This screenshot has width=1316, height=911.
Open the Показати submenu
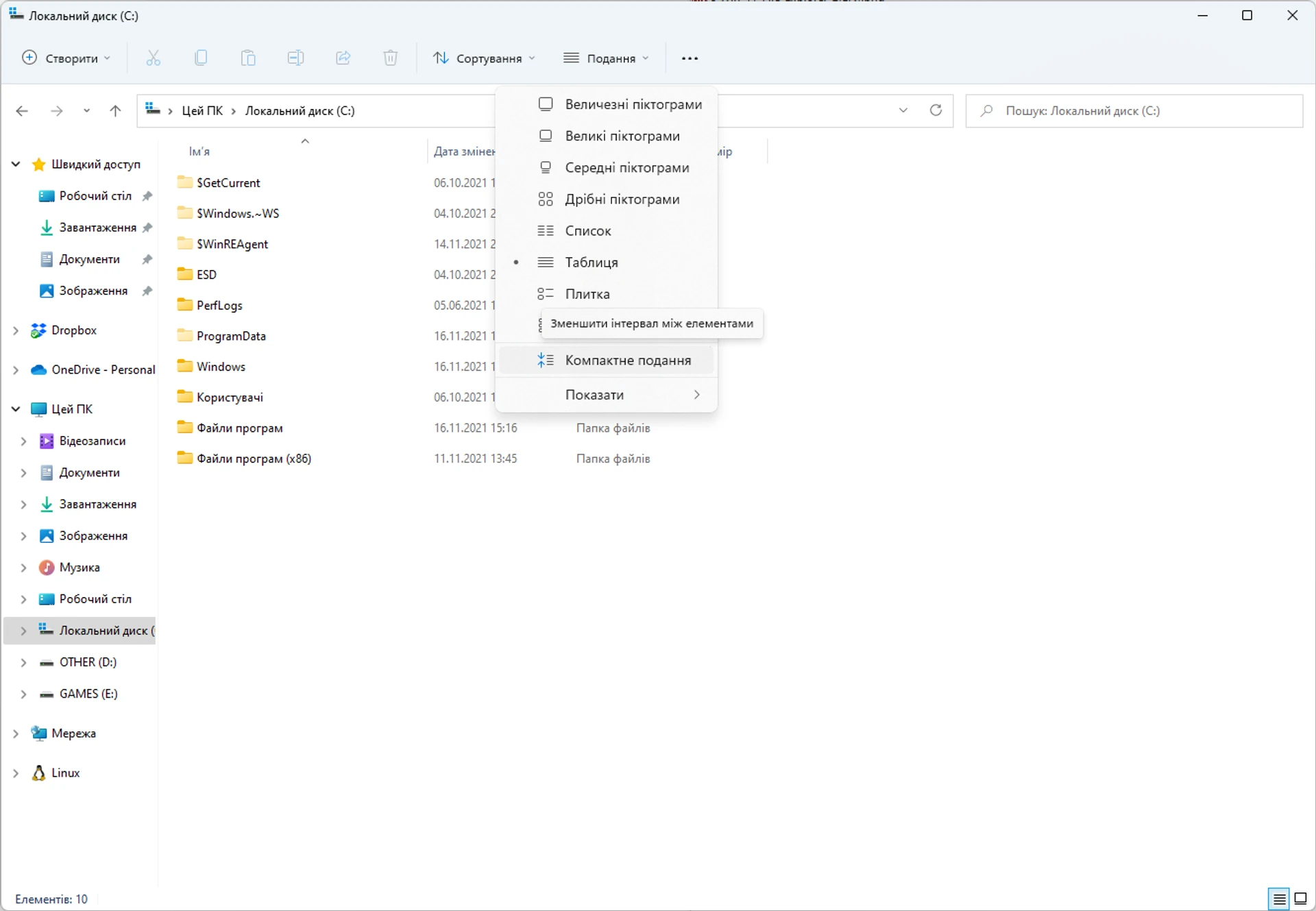tap(606, 395)
